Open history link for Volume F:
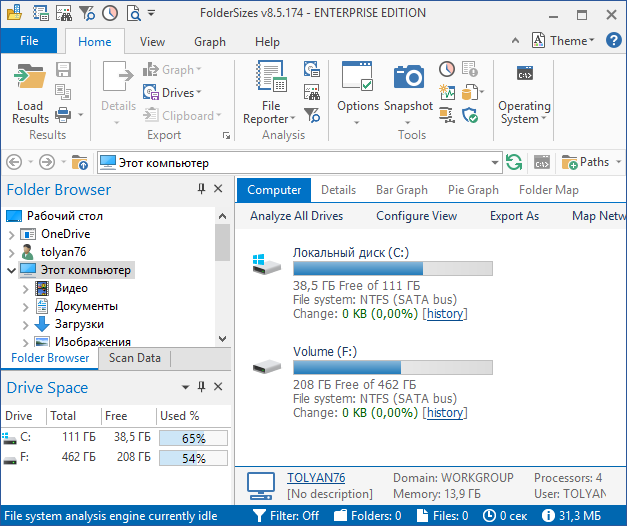Image resolution: width=627 pixels, height=526 pixels. point(445,413)
